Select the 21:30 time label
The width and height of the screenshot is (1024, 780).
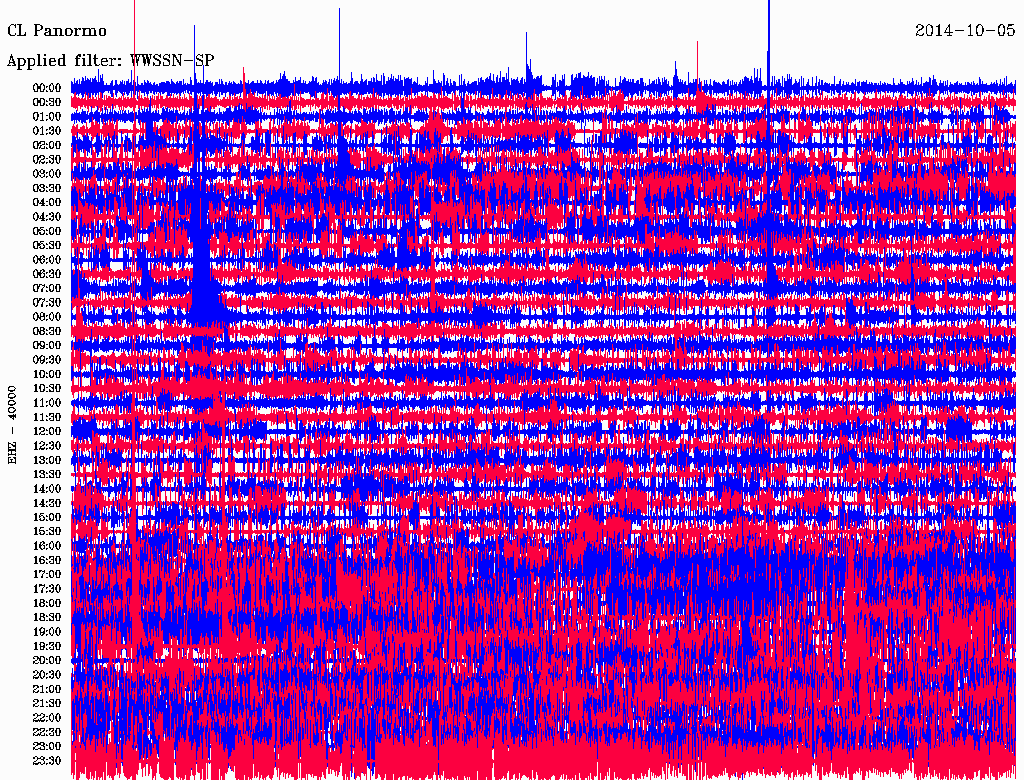click(47, 703)
